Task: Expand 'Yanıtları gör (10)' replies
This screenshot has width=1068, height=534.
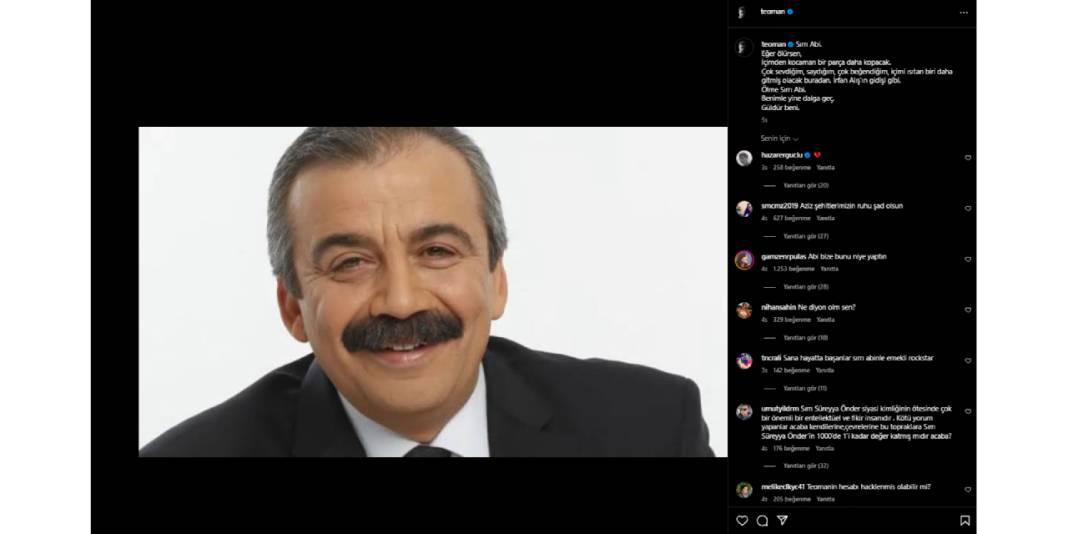Action: click(806, 338)
